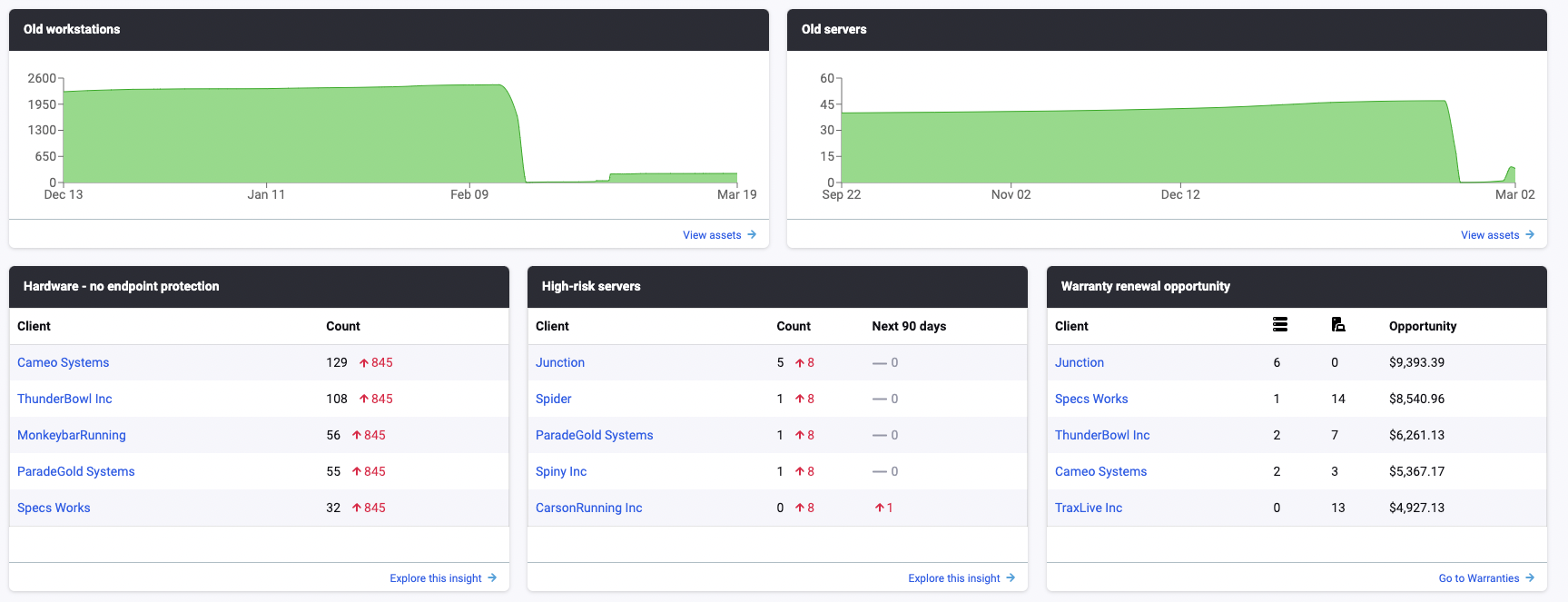Click Count column header in endpoint protection table
This screenshot has height=602, width=1568.
(343, 326)
